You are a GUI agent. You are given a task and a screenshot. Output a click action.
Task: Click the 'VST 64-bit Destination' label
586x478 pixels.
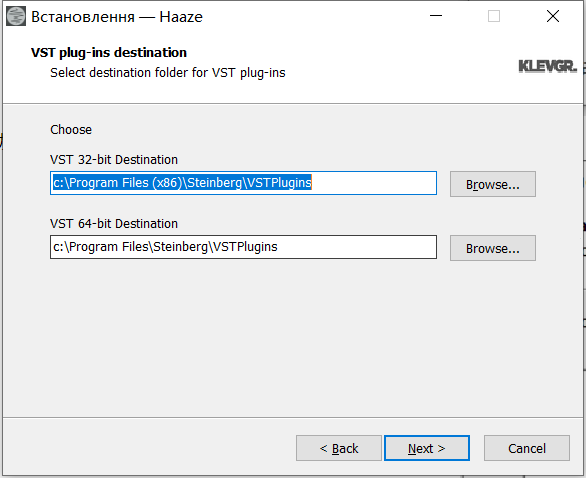point(114,224)
